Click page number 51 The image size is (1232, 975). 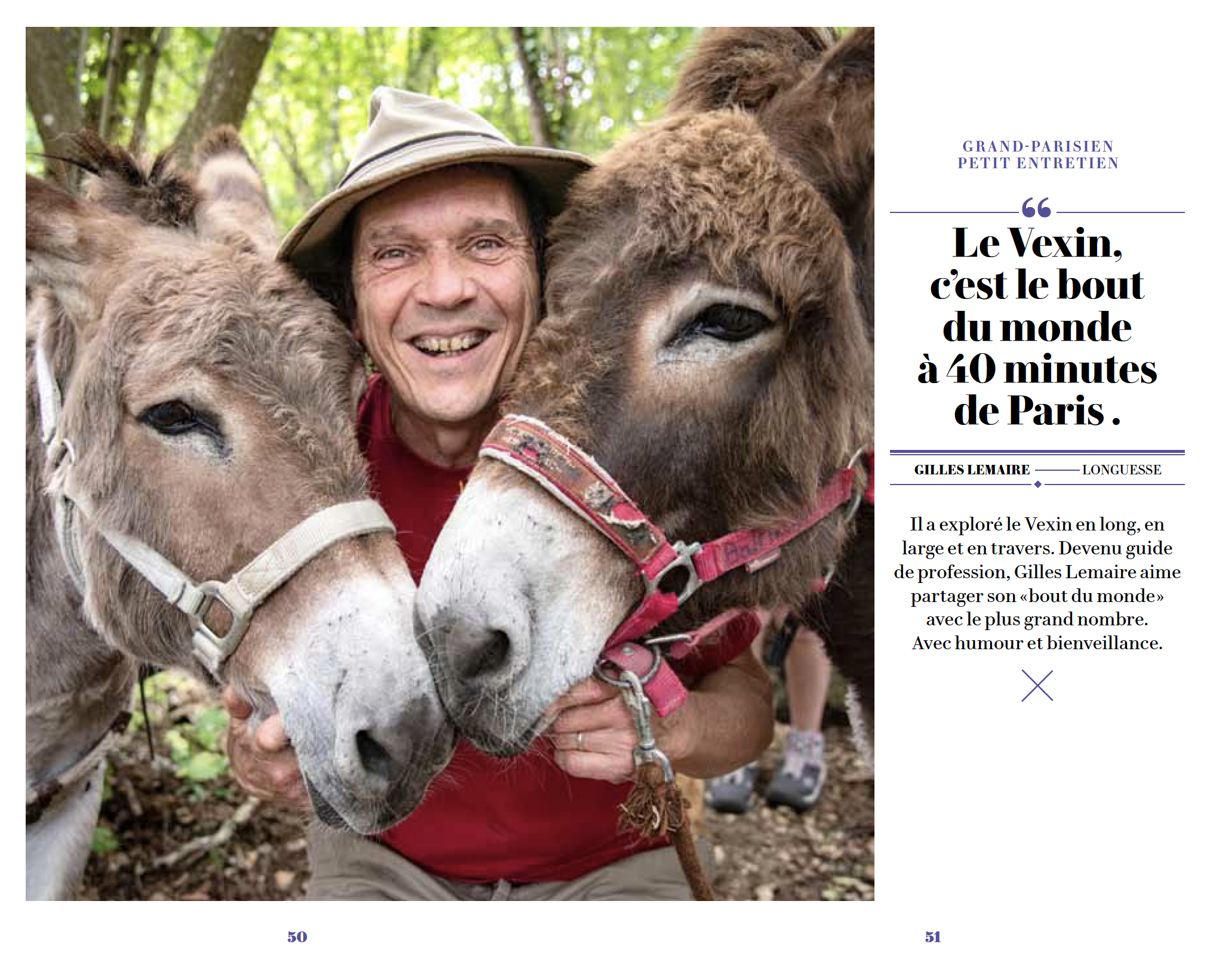(x=933, y=937)
